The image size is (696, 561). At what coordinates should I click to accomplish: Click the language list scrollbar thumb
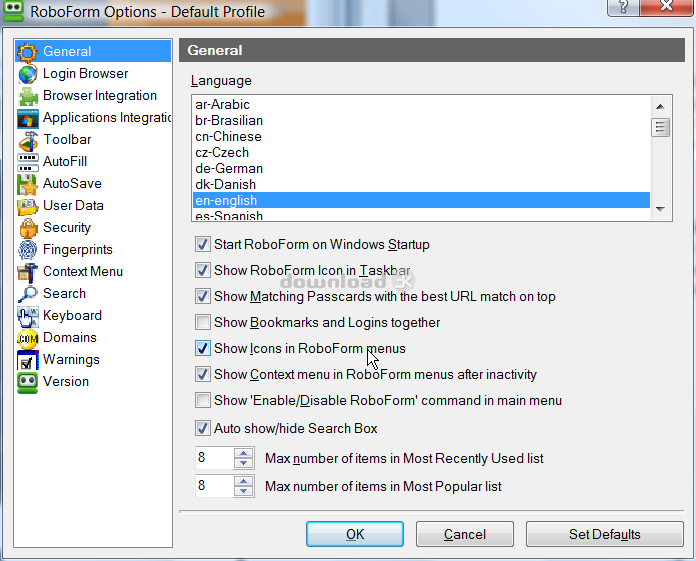(x=660, y=128)
